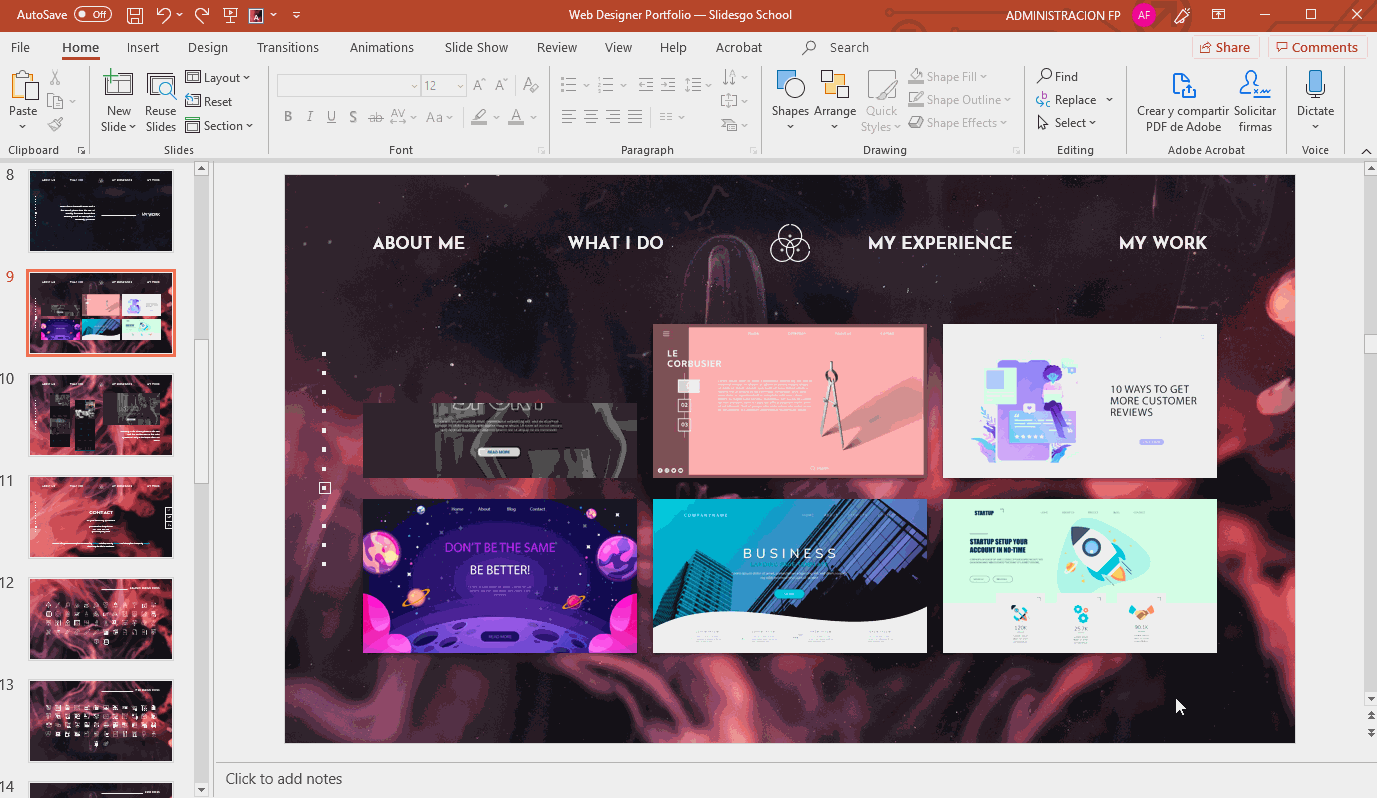This screenshot has height=798, width=1377.
Task: Open the Slide Show tab
Action: tap(476, 47)
